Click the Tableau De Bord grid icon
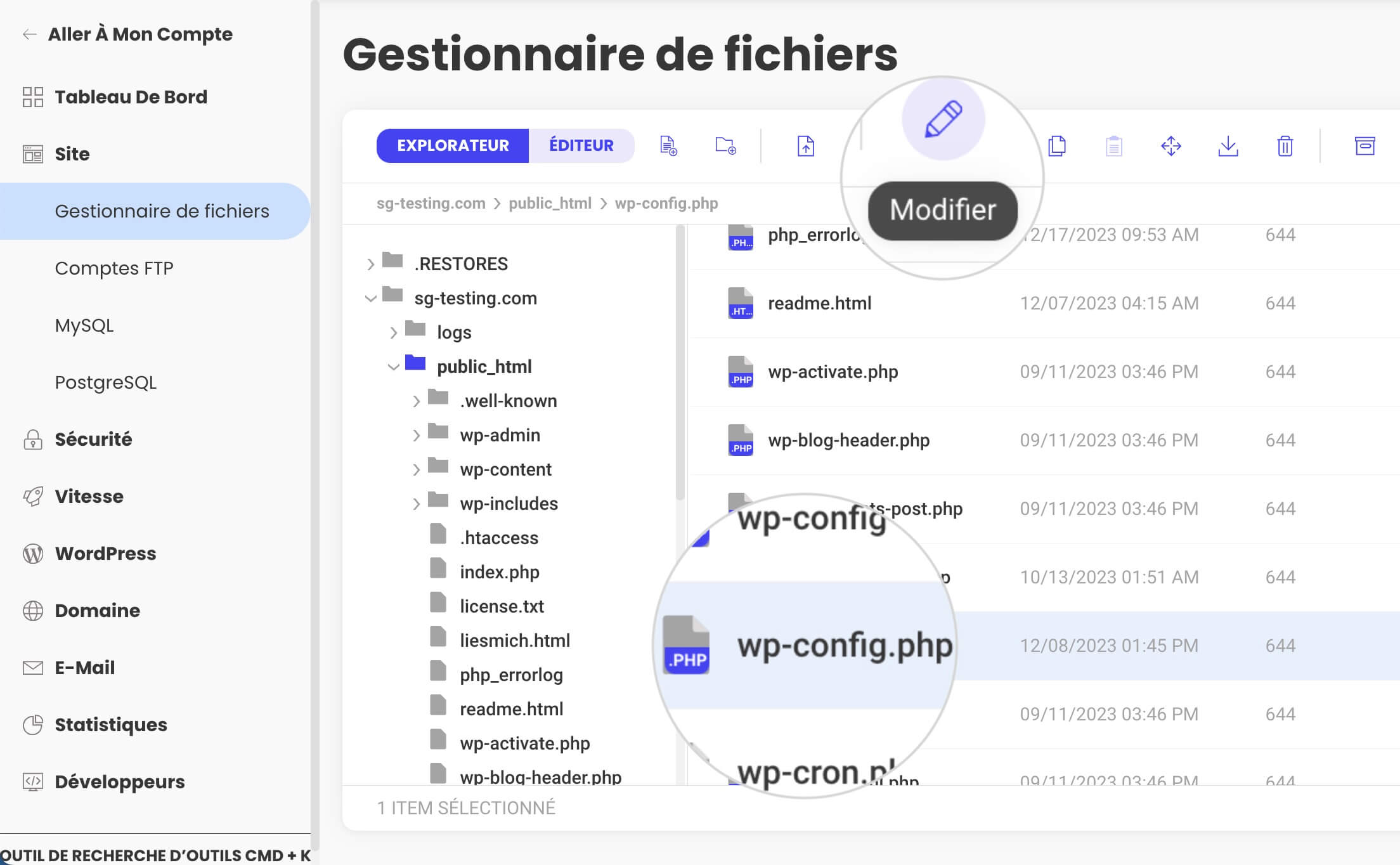The height and width of the screenshot is (865, 1400). coord(32,97)
